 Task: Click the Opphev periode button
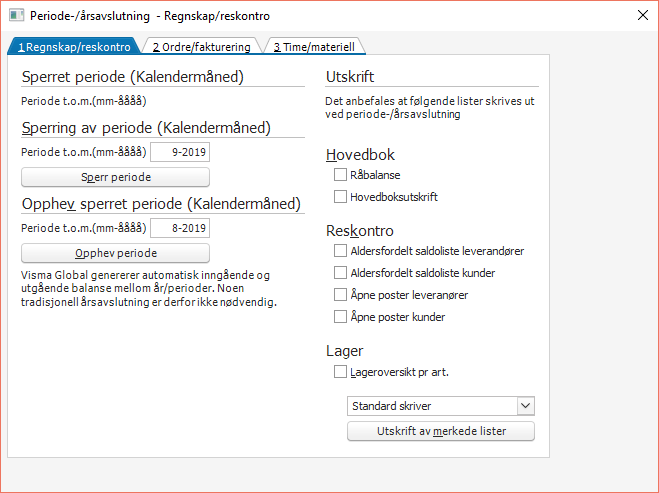(116, 253)
